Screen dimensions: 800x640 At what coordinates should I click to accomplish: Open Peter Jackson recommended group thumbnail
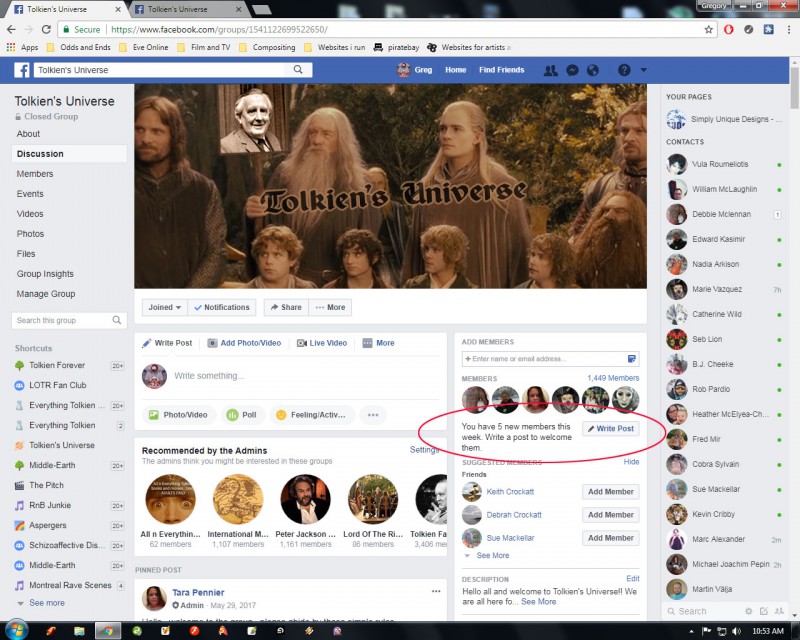(305, 499)
